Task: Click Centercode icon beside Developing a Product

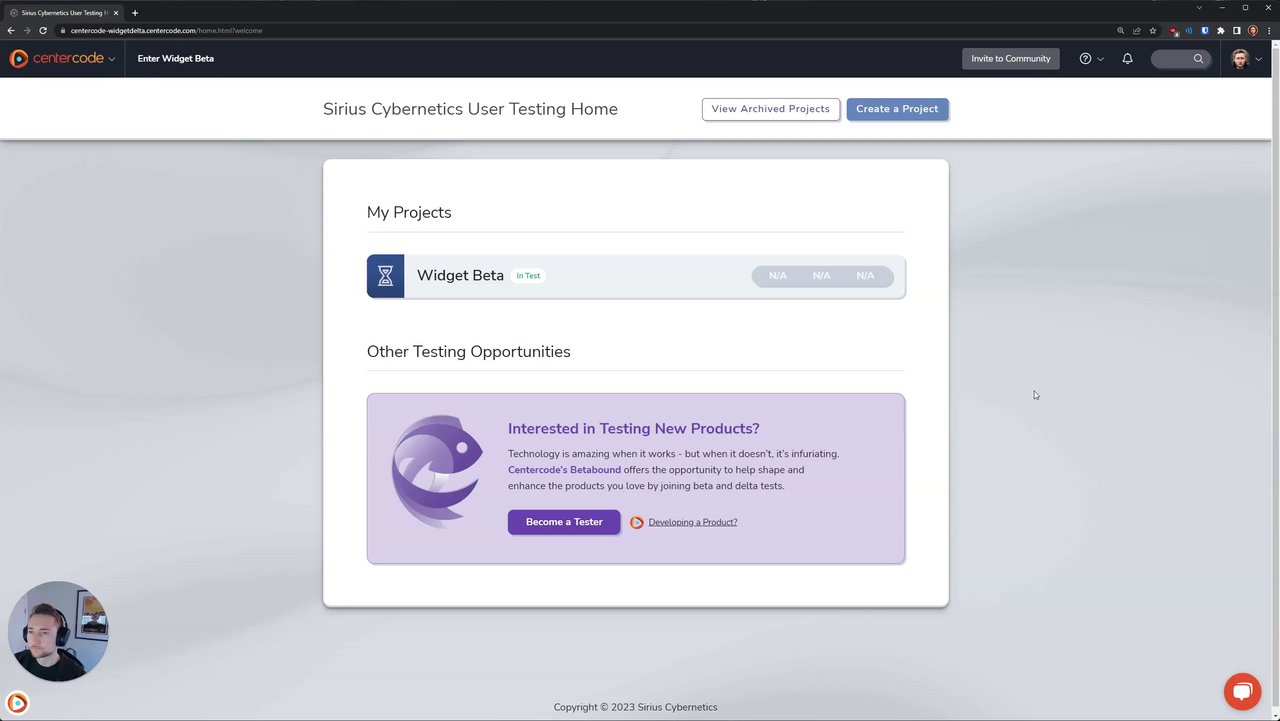Action: click(x=636, y=522)
